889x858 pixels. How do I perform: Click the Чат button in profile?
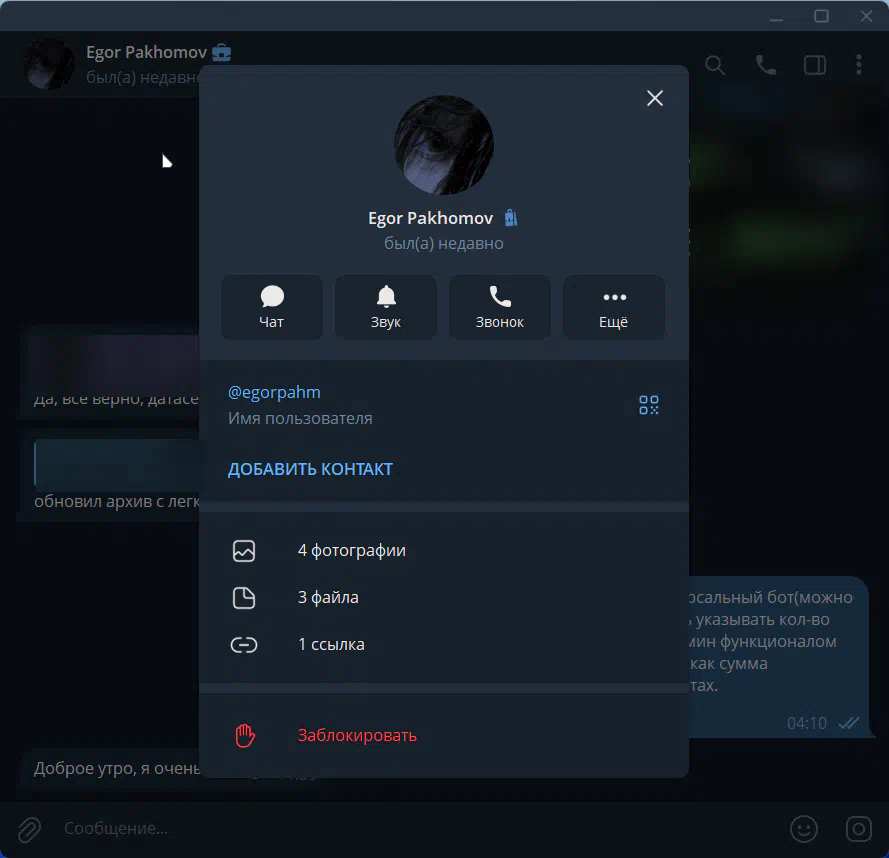[272, 307]
